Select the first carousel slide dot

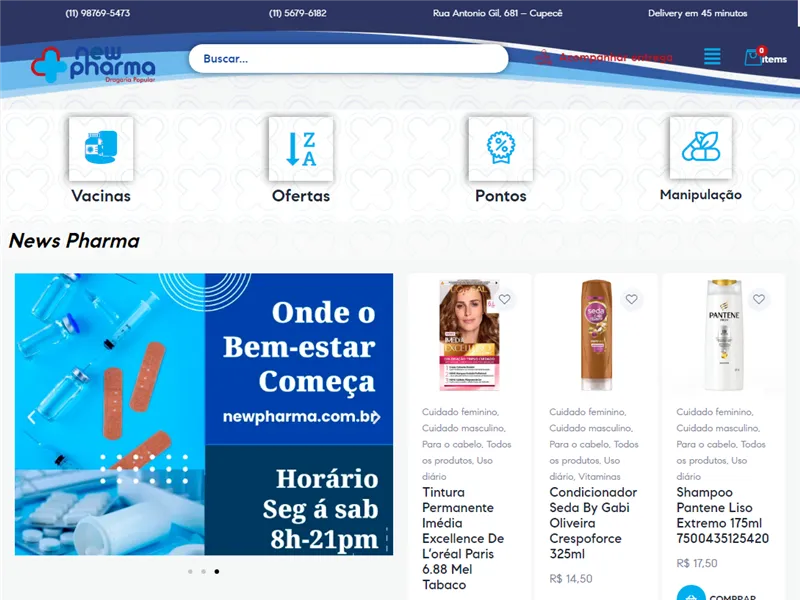pyautogui.click(x=189, y=571)
